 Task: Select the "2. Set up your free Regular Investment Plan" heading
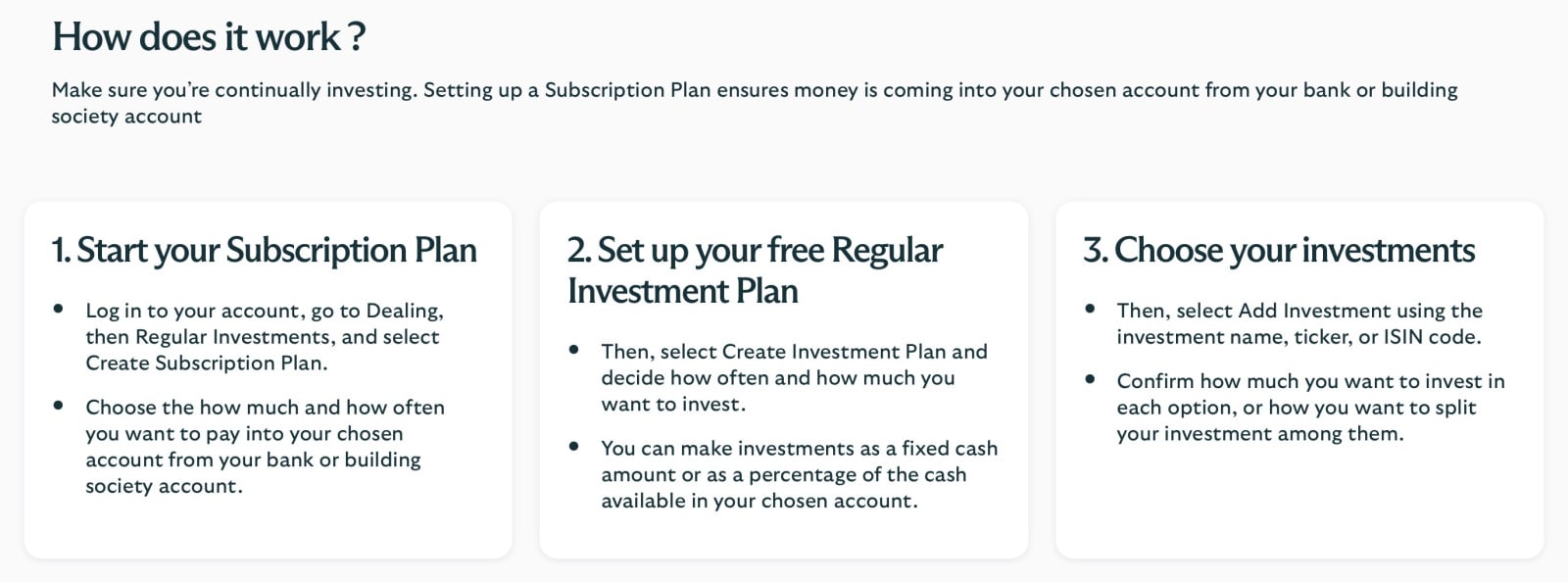[x=754, y=270]
